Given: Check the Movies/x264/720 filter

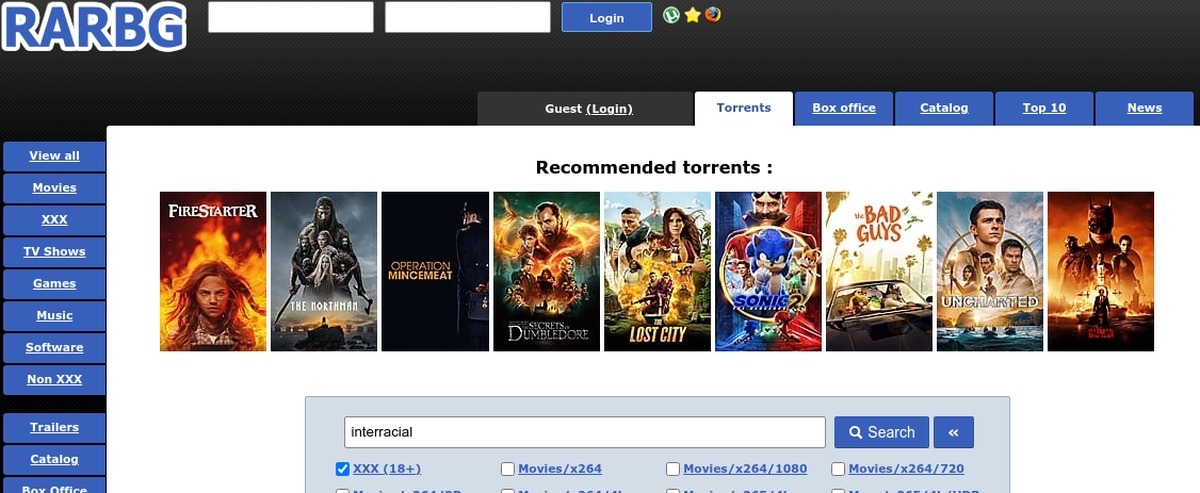Looking at the screenshot, I should click(839, 469).
